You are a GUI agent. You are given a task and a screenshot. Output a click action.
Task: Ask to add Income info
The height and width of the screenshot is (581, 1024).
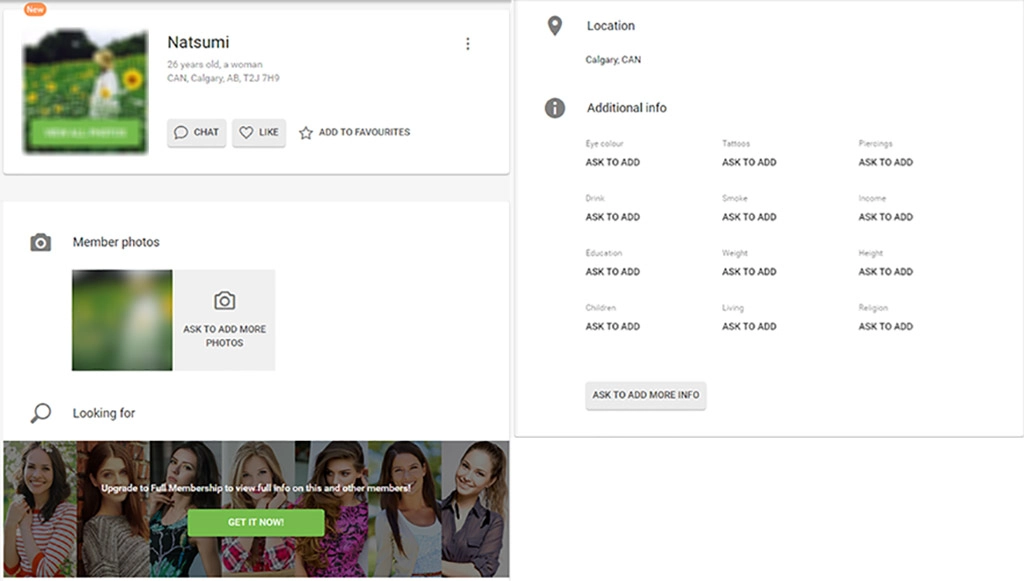[885, 217]
